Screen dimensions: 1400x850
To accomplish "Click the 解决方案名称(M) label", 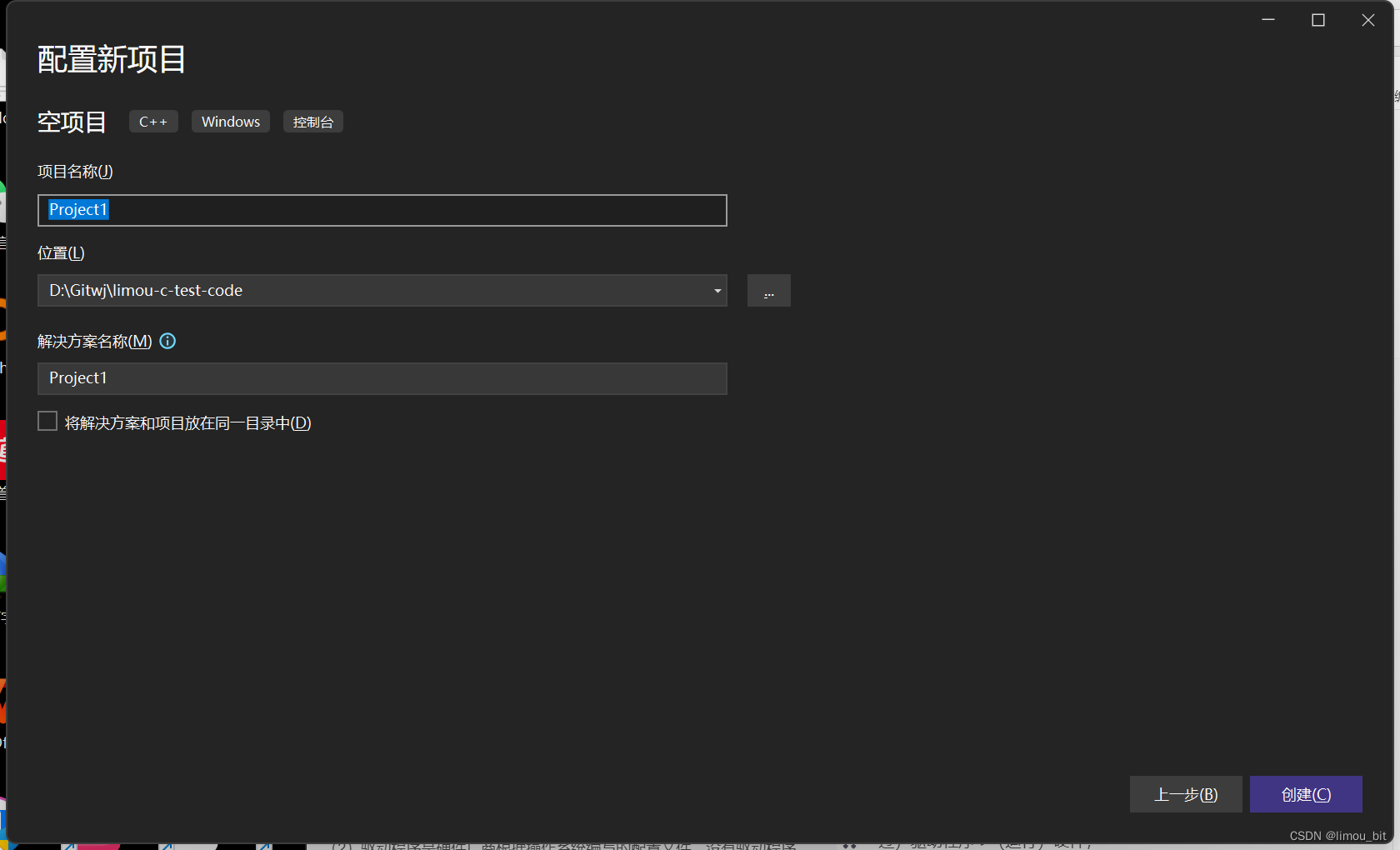I will click(94, 342).
